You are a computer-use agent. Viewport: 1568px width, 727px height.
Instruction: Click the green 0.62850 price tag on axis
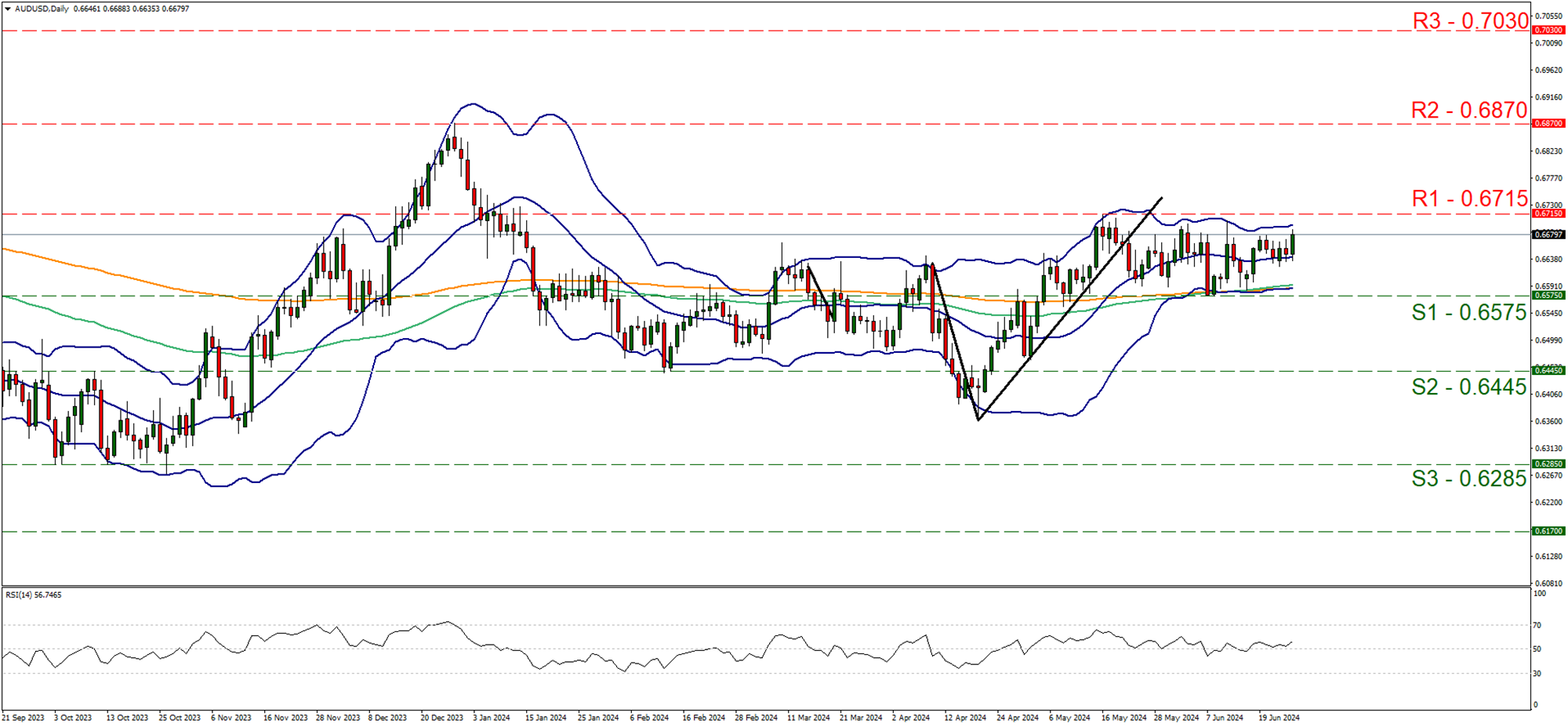[x=1548, y=464]
